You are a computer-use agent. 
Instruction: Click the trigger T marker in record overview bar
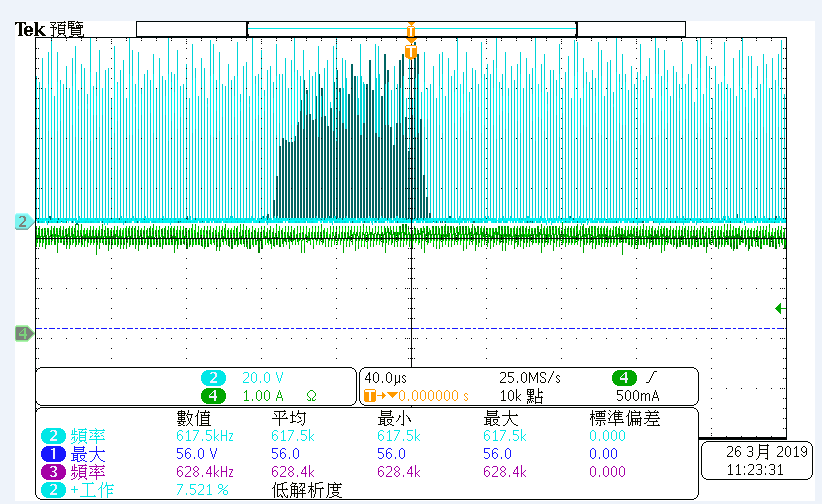pyautogui.click(x=411, y=30)
